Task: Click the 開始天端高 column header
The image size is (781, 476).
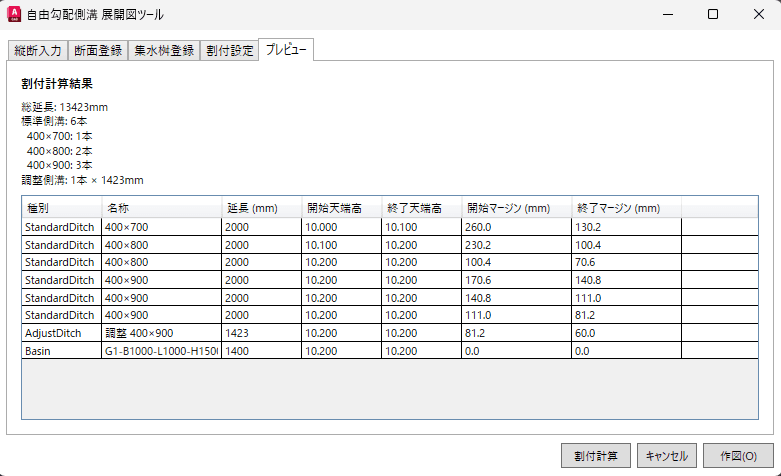Action: [x=340, y=208]
